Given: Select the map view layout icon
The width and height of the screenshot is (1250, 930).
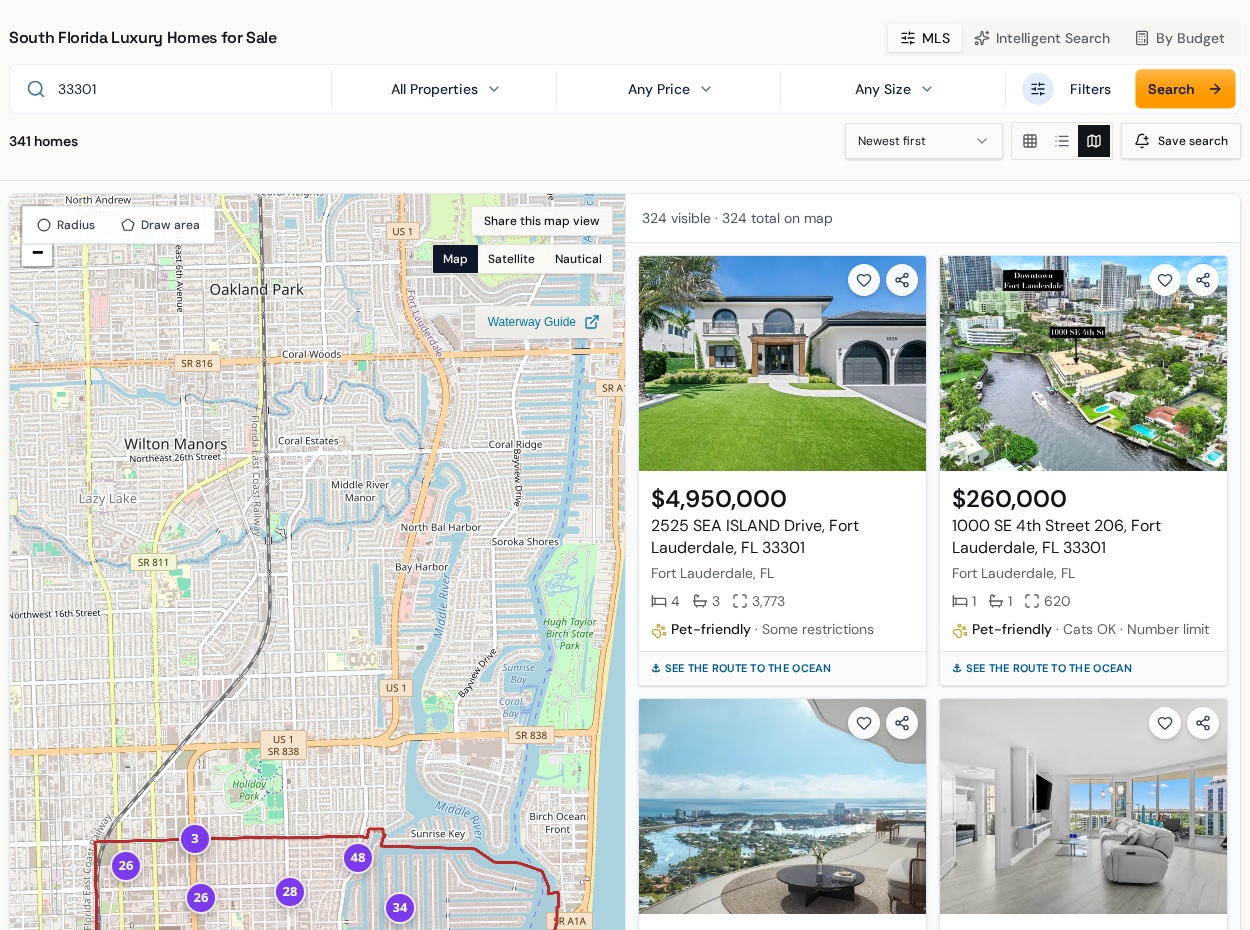Looking at the screenshot, I should click(1094, 141).
